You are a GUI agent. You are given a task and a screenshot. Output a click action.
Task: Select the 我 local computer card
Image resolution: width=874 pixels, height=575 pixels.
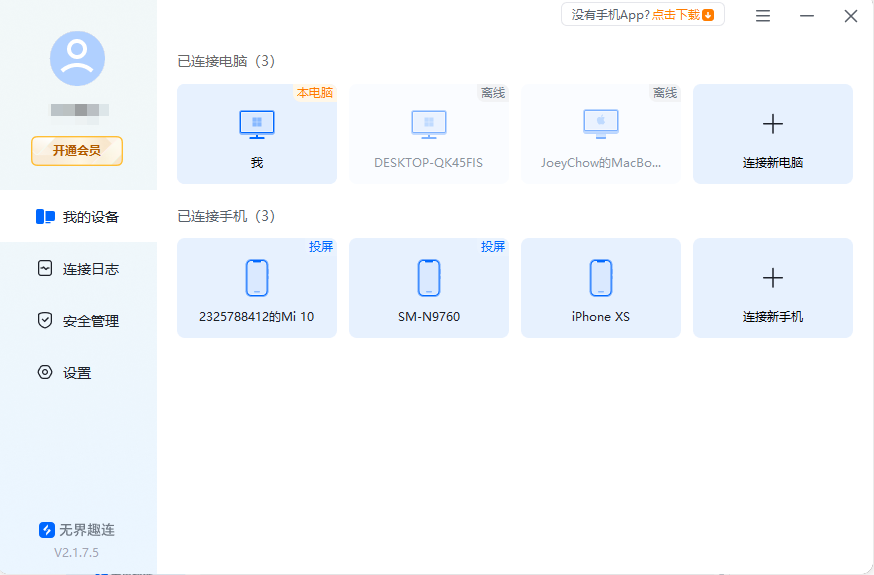(x=257, y=134)
